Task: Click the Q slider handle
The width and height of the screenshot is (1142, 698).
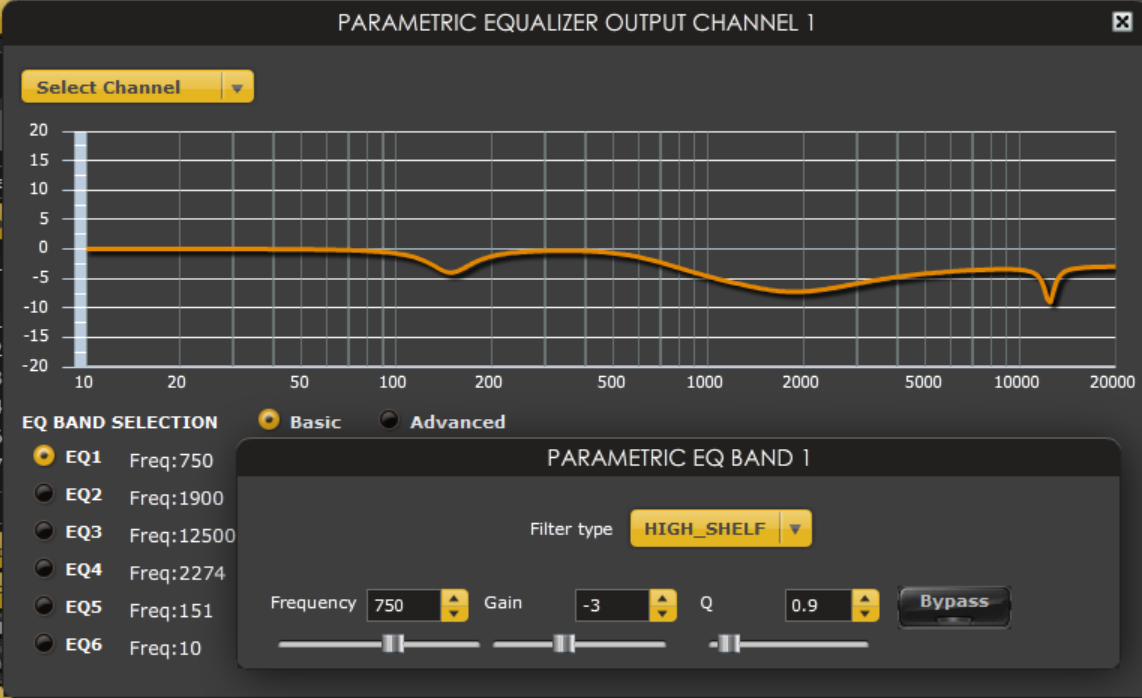Action: 729,643
